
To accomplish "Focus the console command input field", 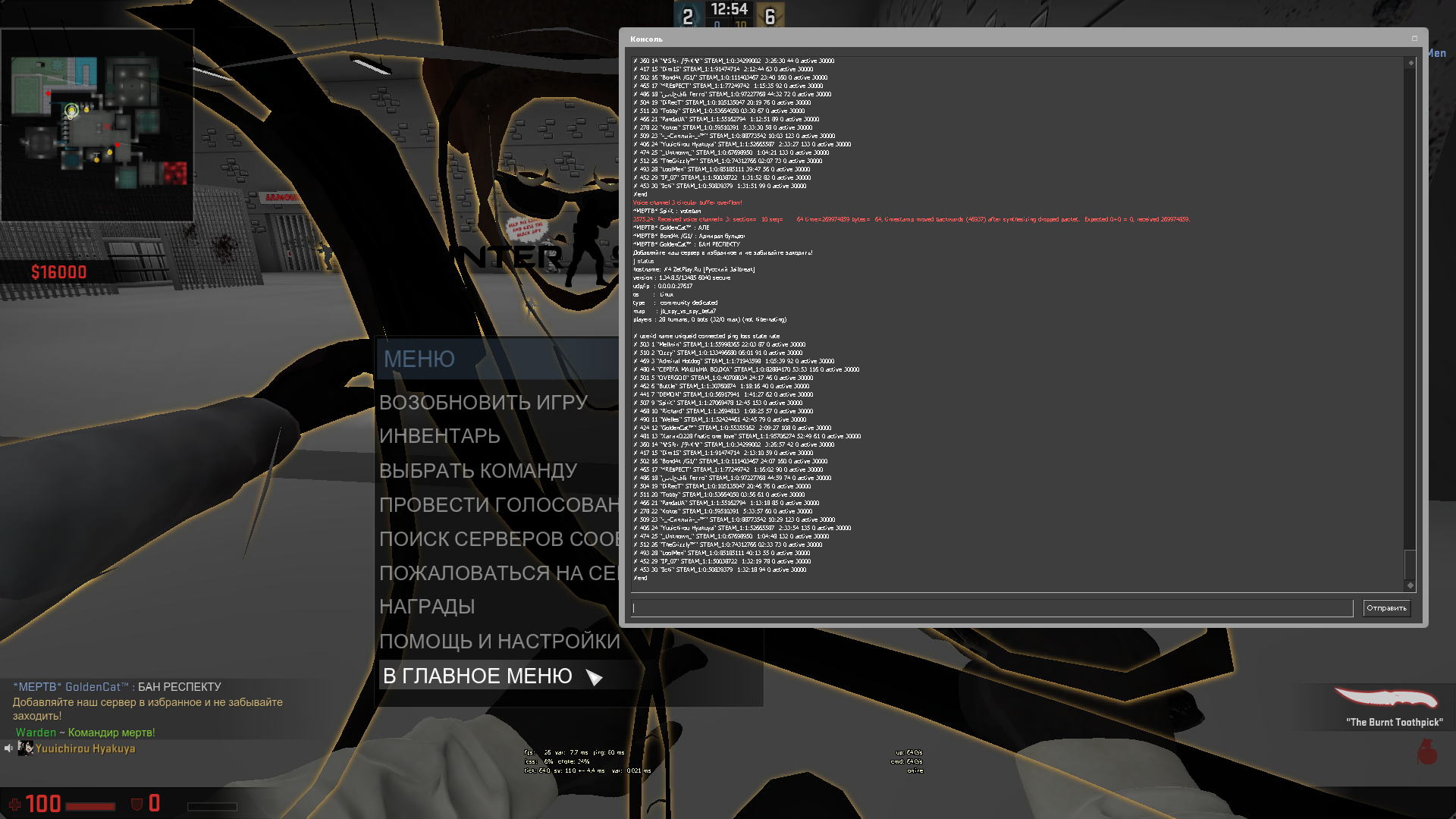I will (x=992, y=608).
